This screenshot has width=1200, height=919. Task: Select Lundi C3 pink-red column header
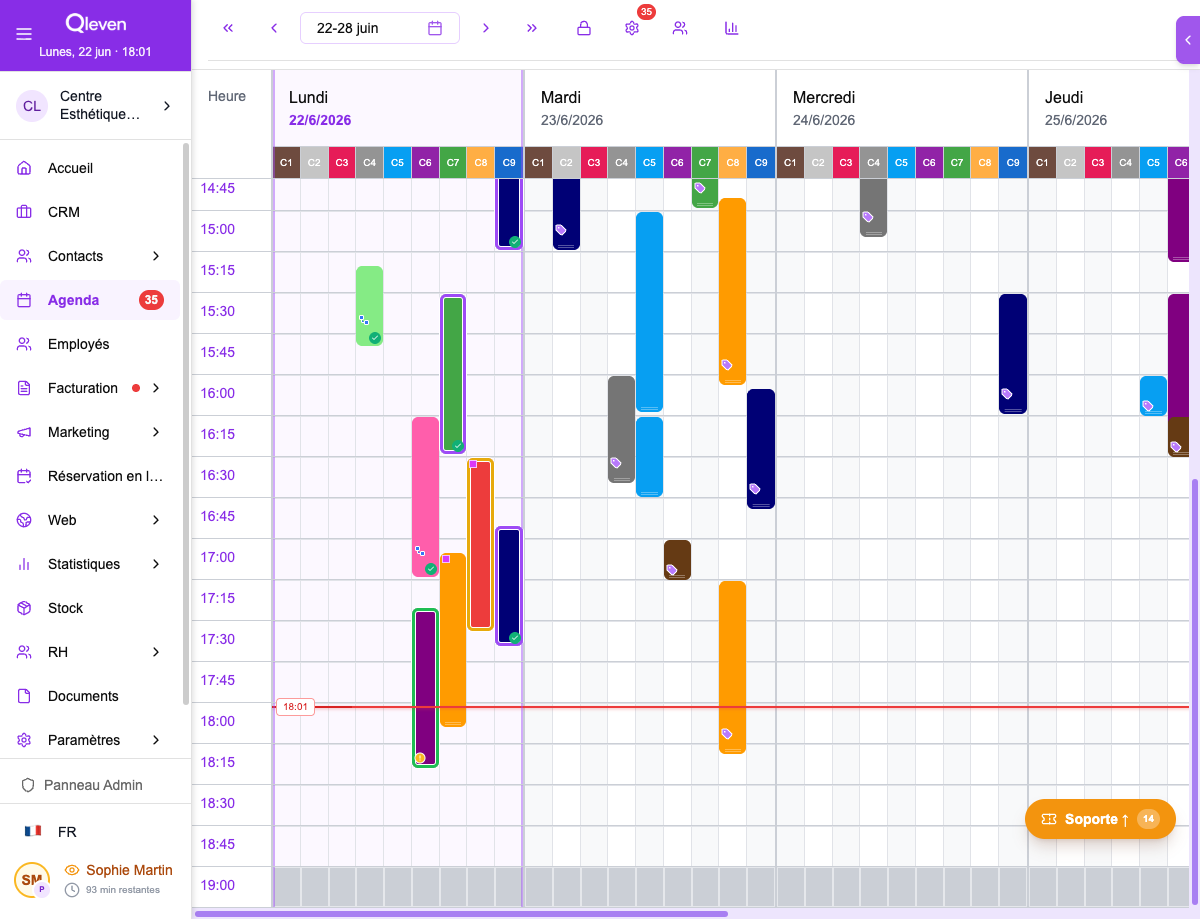point(342,162)
